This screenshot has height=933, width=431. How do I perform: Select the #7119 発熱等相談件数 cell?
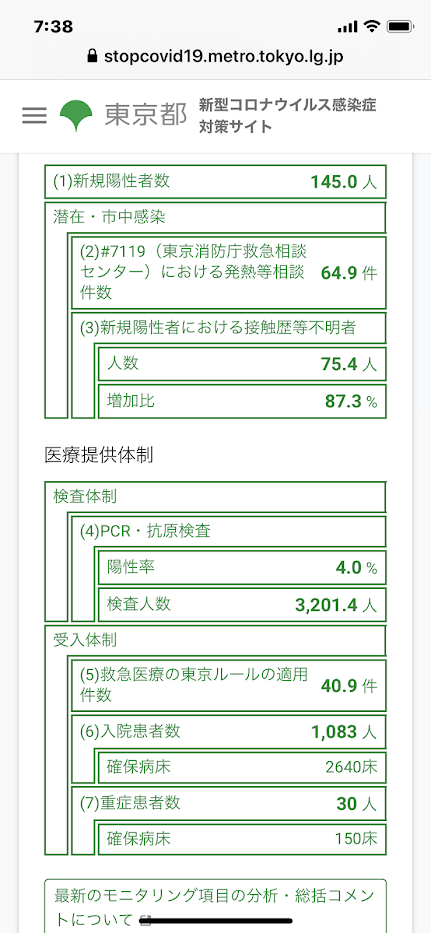(229, 272)
